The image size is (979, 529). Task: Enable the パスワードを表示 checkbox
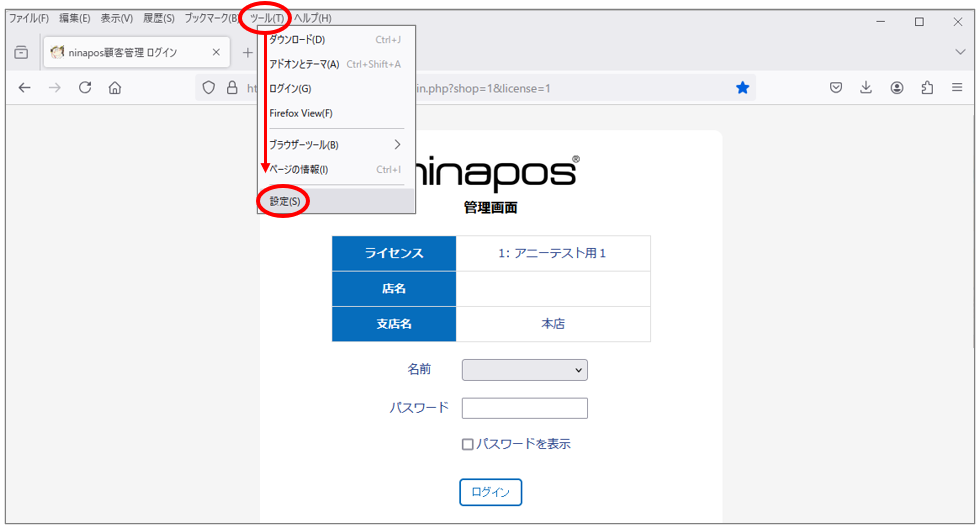pos(467,444)
